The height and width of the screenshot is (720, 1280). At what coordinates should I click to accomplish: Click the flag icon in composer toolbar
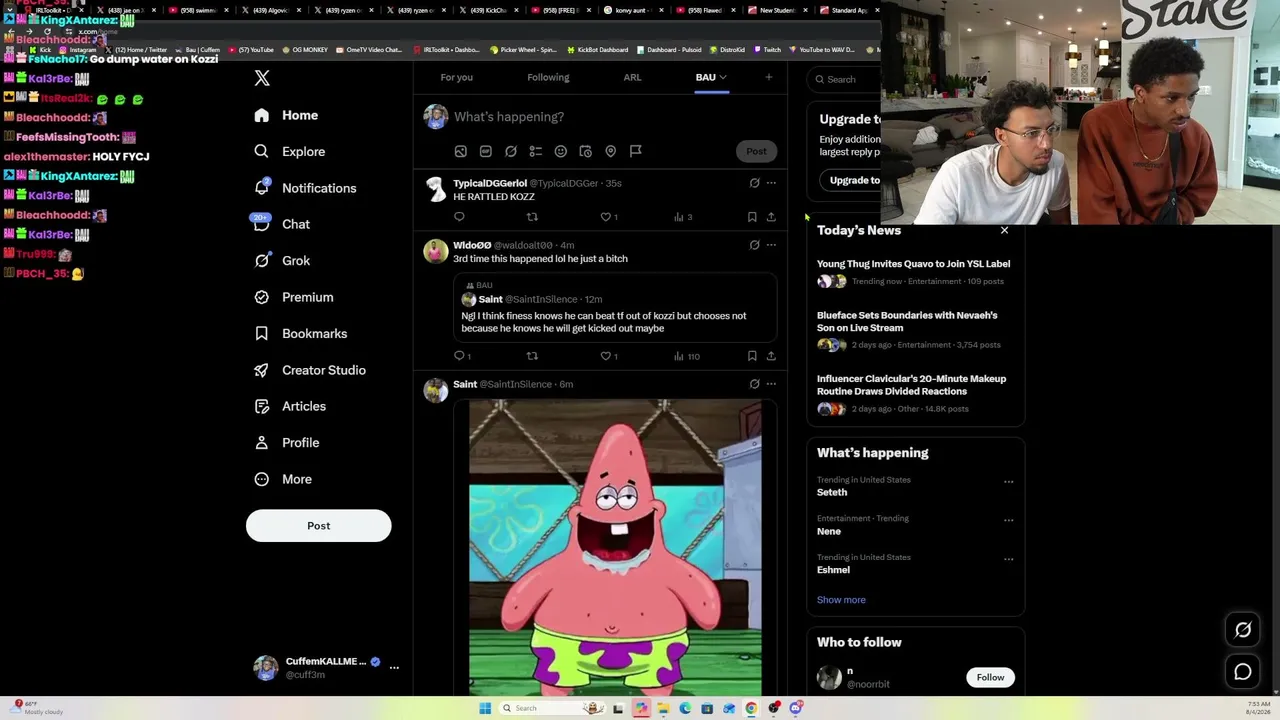(635, 151)
